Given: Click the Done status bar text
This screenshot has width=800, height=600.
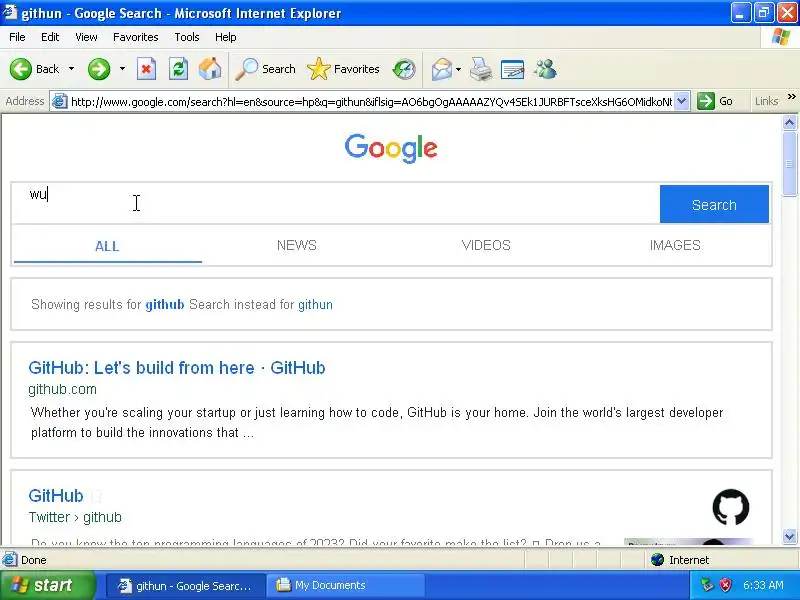Looking at the screenshot, I should (x=34, y=560).
